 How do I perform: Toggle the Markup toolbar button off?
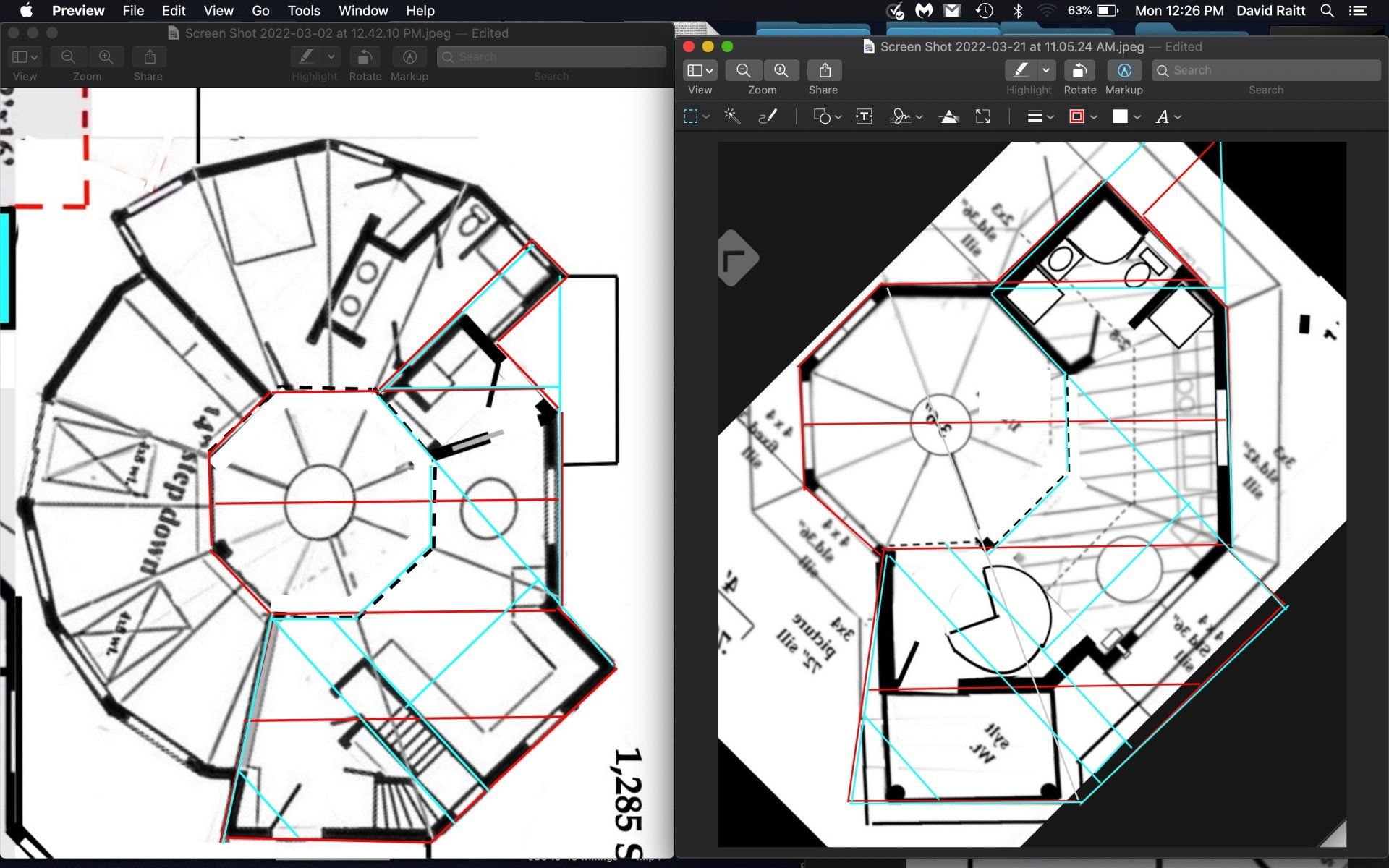click(1123, 70)
